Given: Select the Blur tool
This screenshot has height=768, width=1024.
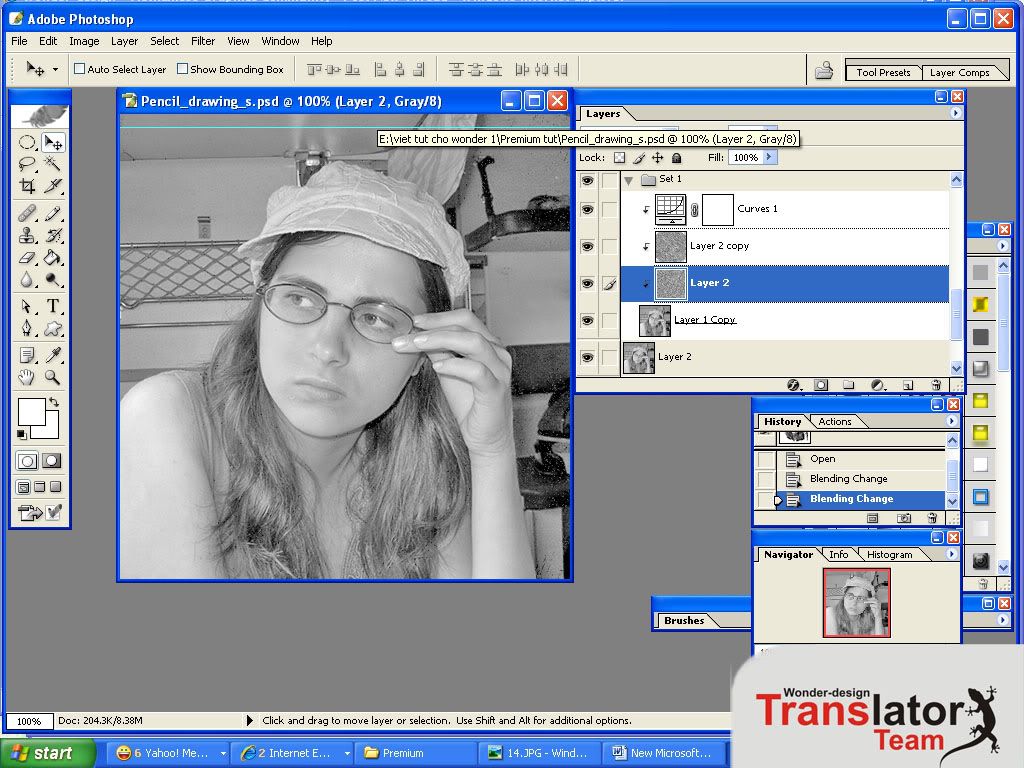Looking at the screenshot, I should point(27,280).
